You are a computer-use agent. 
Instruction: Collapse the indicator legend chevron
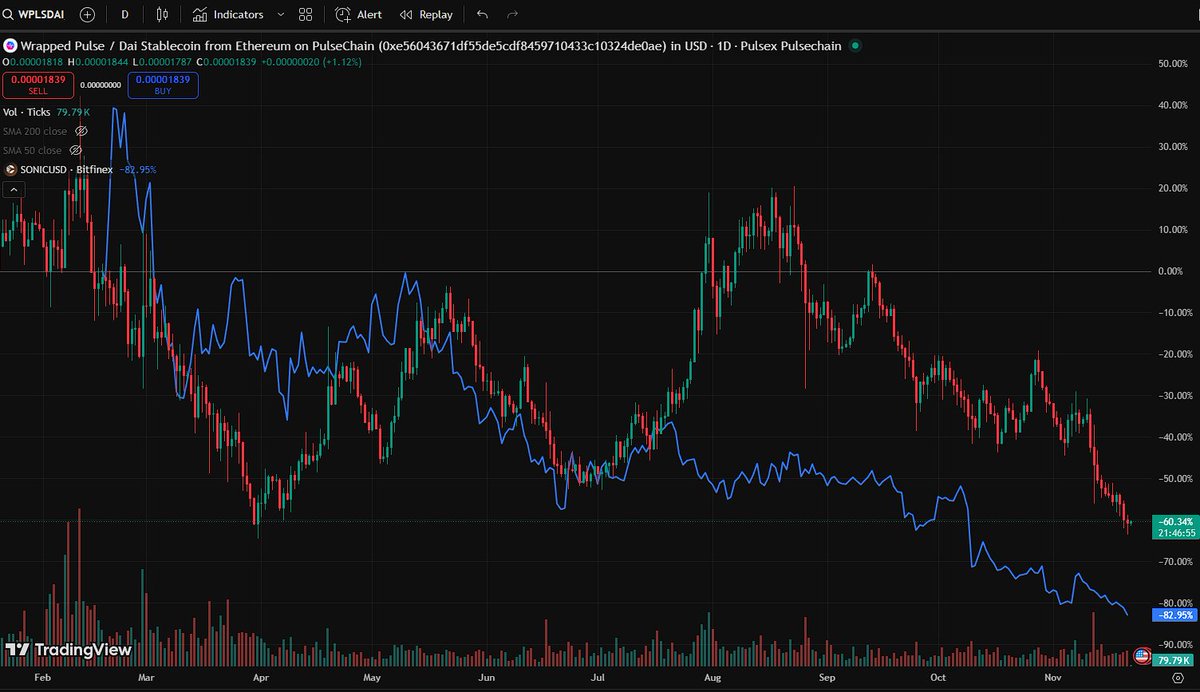[x=13, y=188]
